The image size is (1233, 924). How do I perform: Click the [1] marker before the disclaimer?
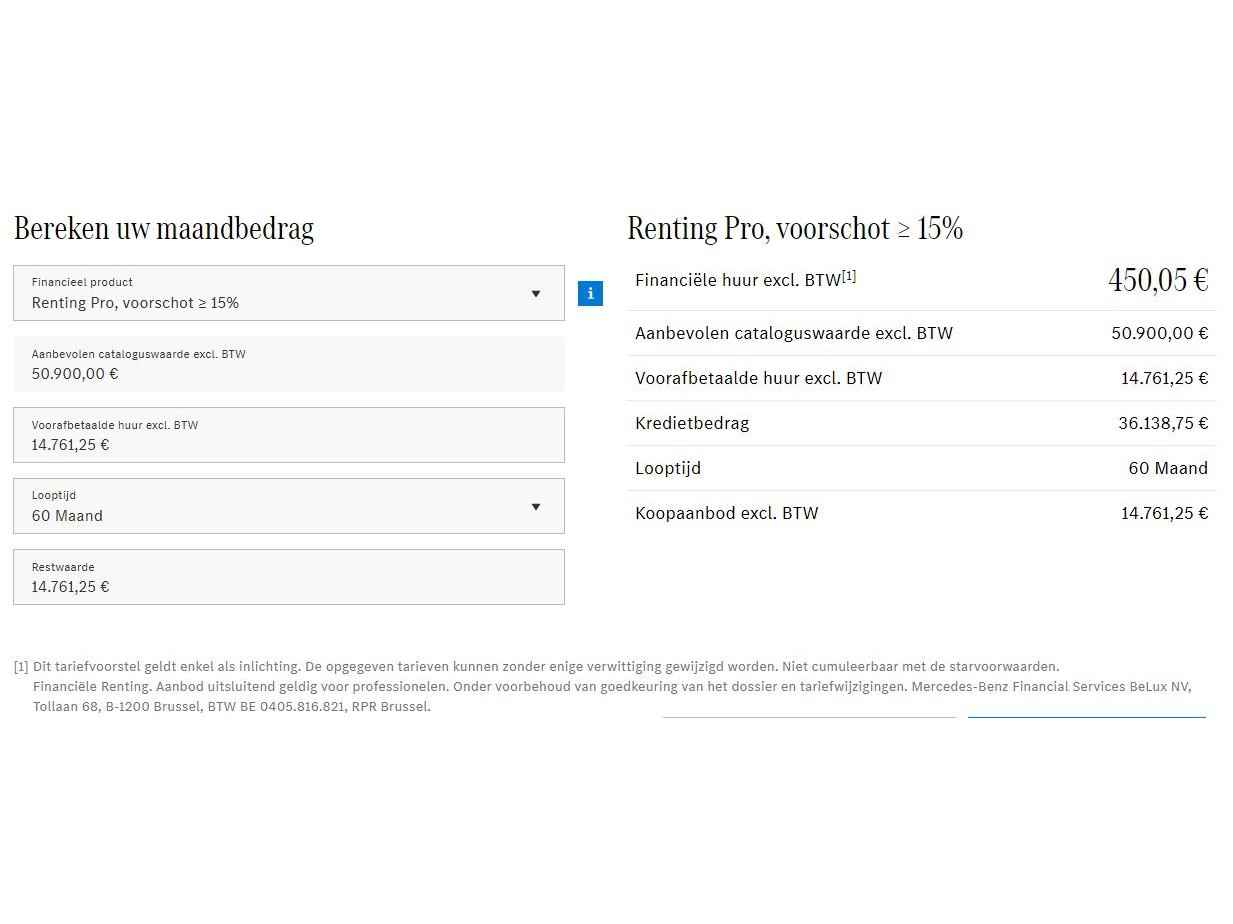[x=21, y=667]
